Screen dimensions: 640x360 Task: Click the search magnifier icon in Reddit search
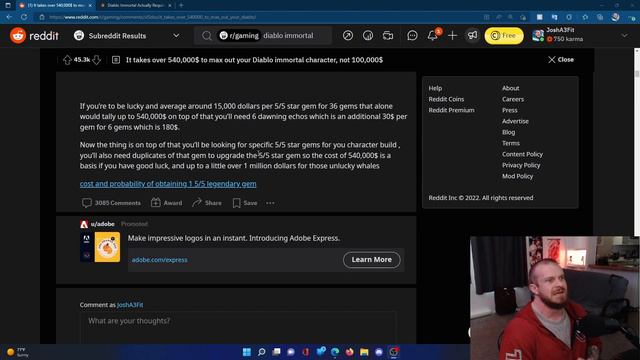click(x=207, y=36)
